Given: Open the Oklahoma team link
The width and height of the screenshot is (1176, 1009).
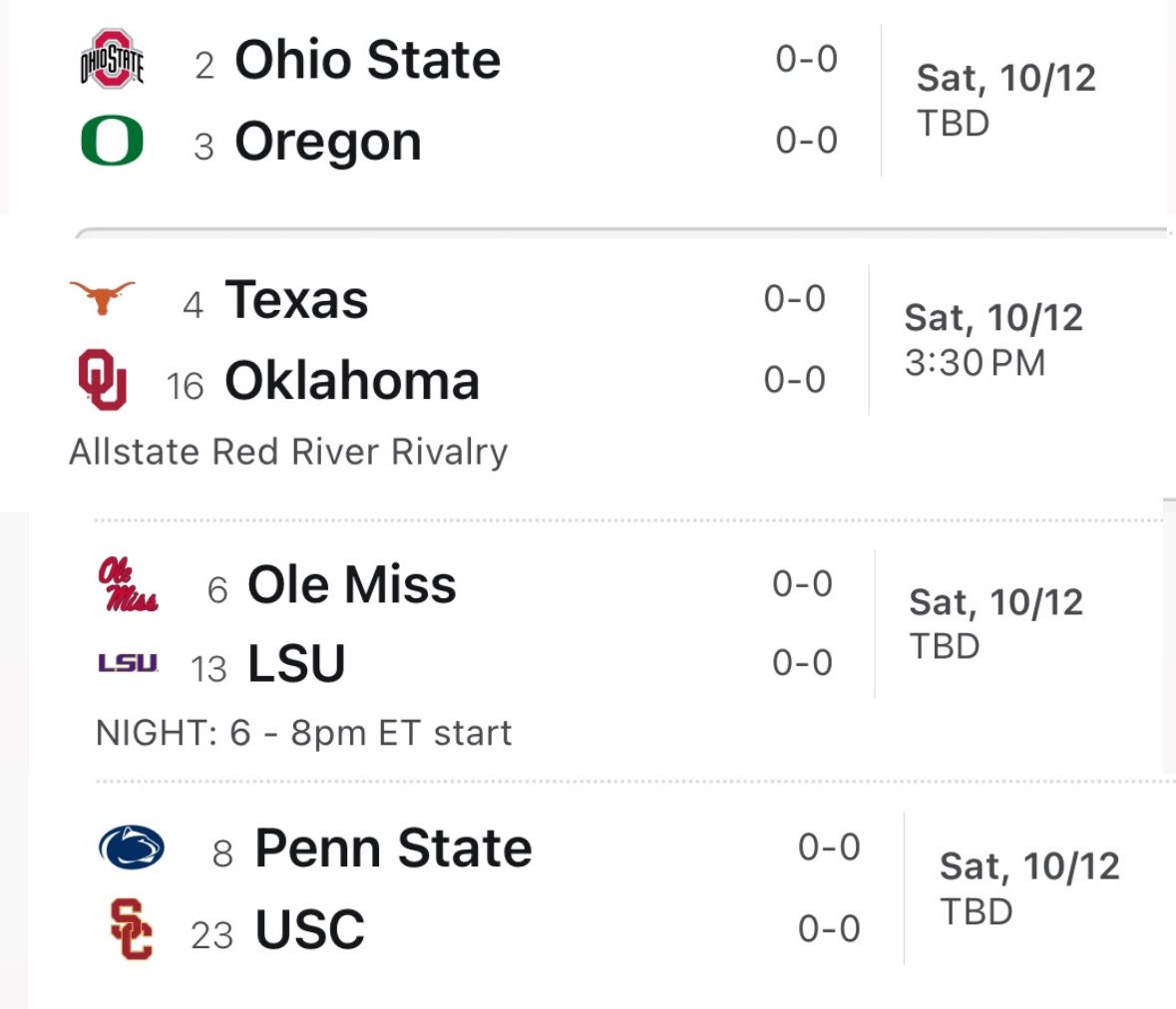Looking at the screenshot, I should (x=351, y=381).
